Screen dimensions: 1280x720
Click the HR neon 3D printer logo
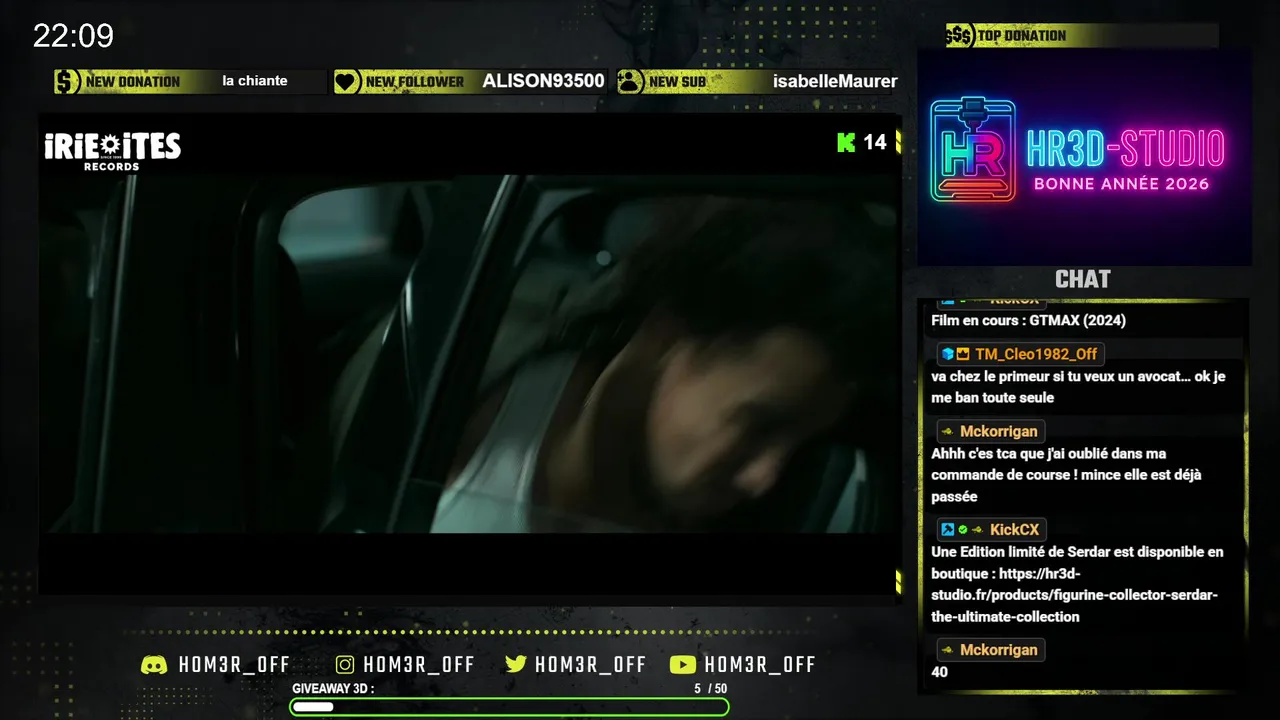click(x=972, y=150)
